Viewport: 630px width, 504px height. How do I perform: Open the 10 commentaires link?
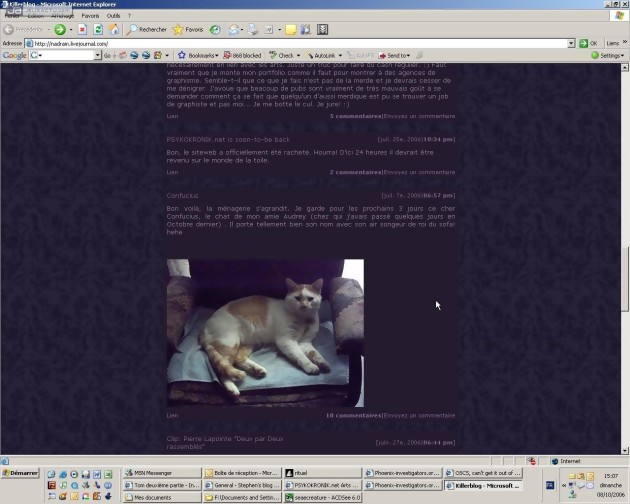click(x=354, y=416)
